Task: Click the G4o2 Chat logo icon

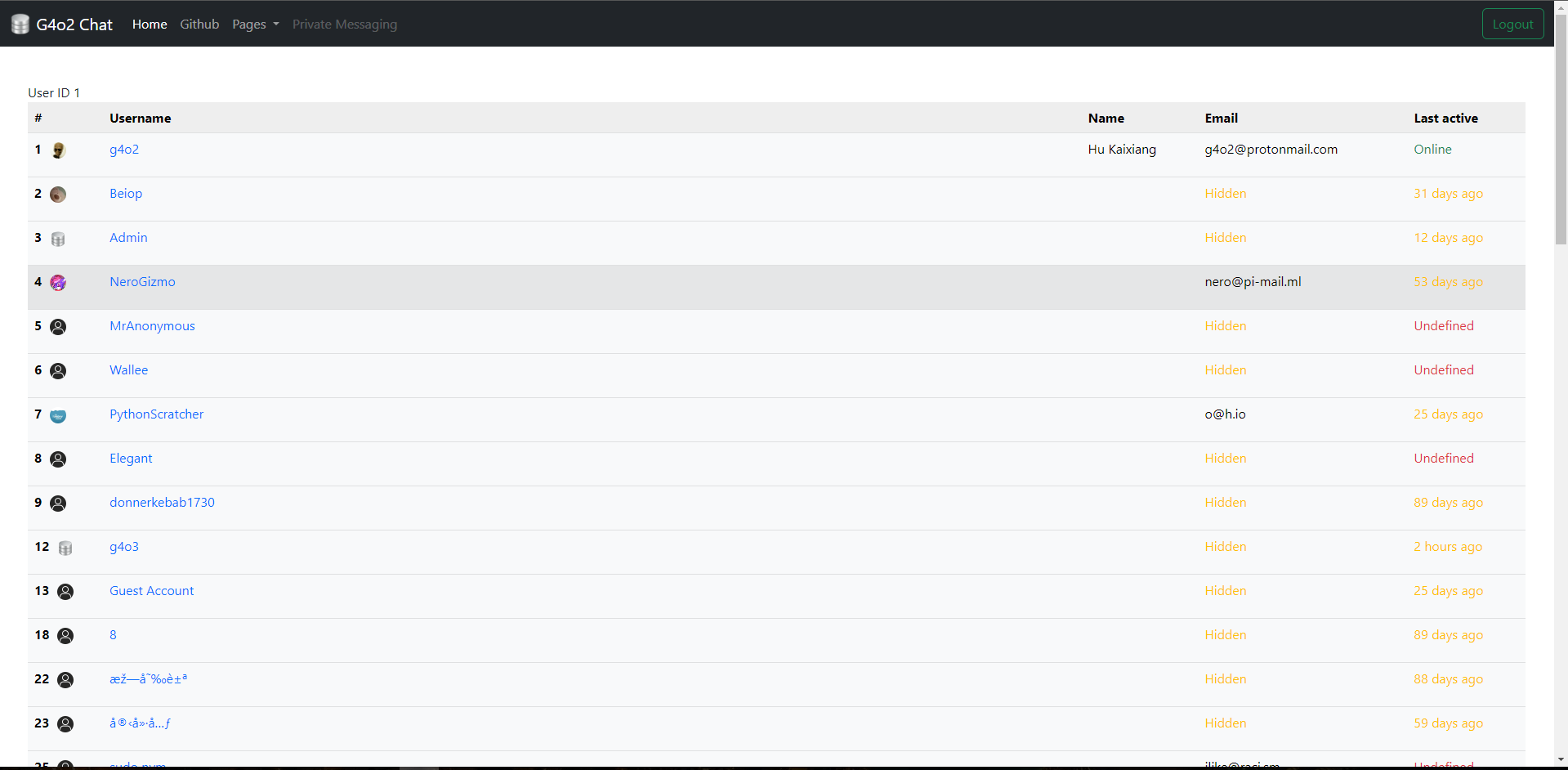Action: 20,25
